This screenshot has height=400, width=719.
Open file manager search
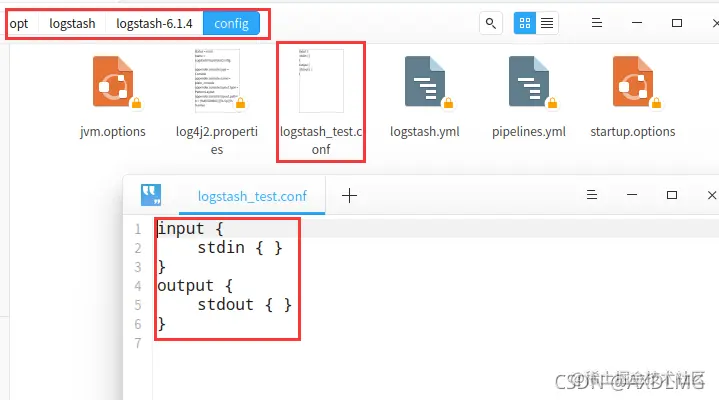pos(491,23)
